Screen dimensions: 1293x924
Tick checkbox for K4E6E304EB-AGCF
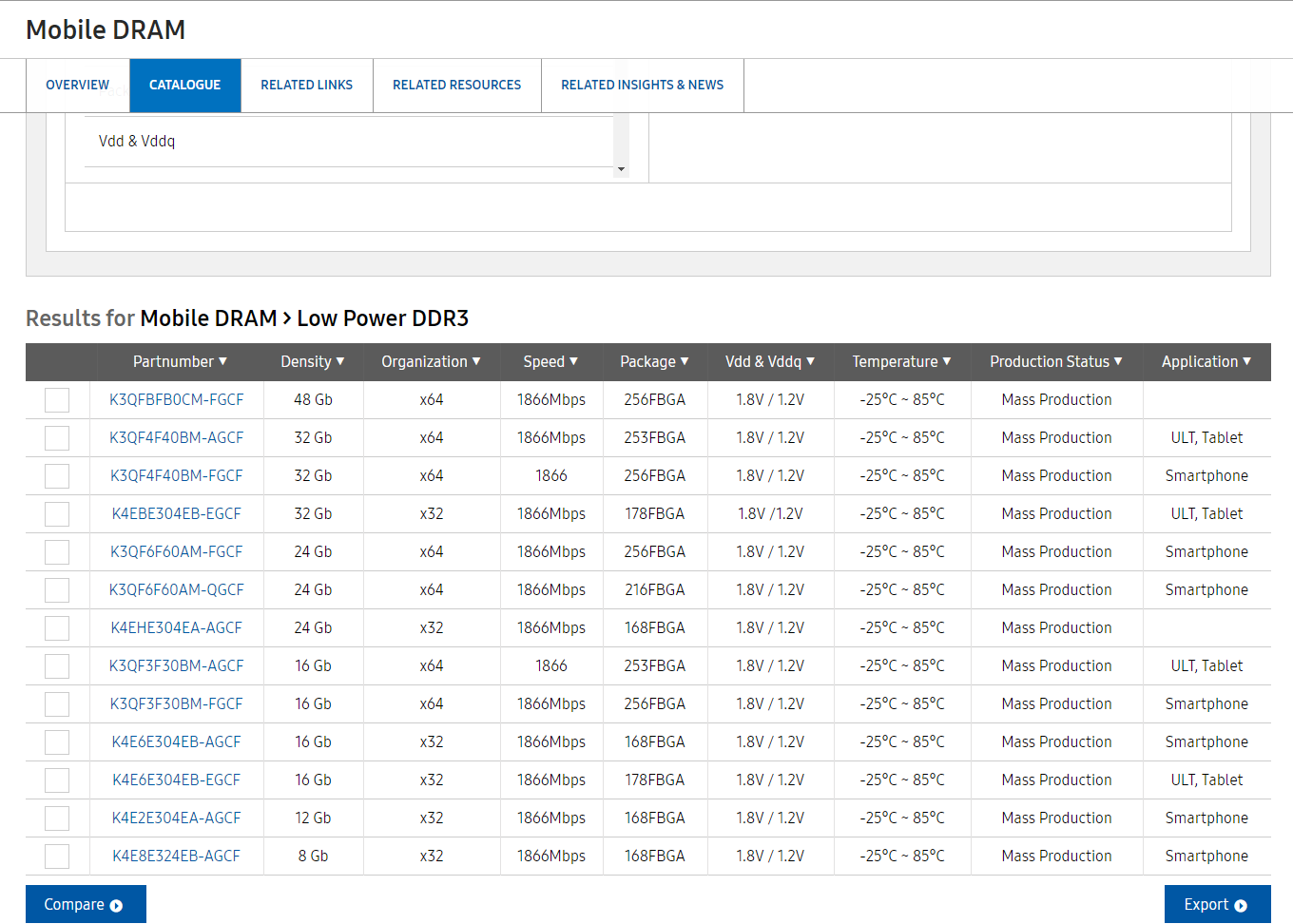(57, 742)
